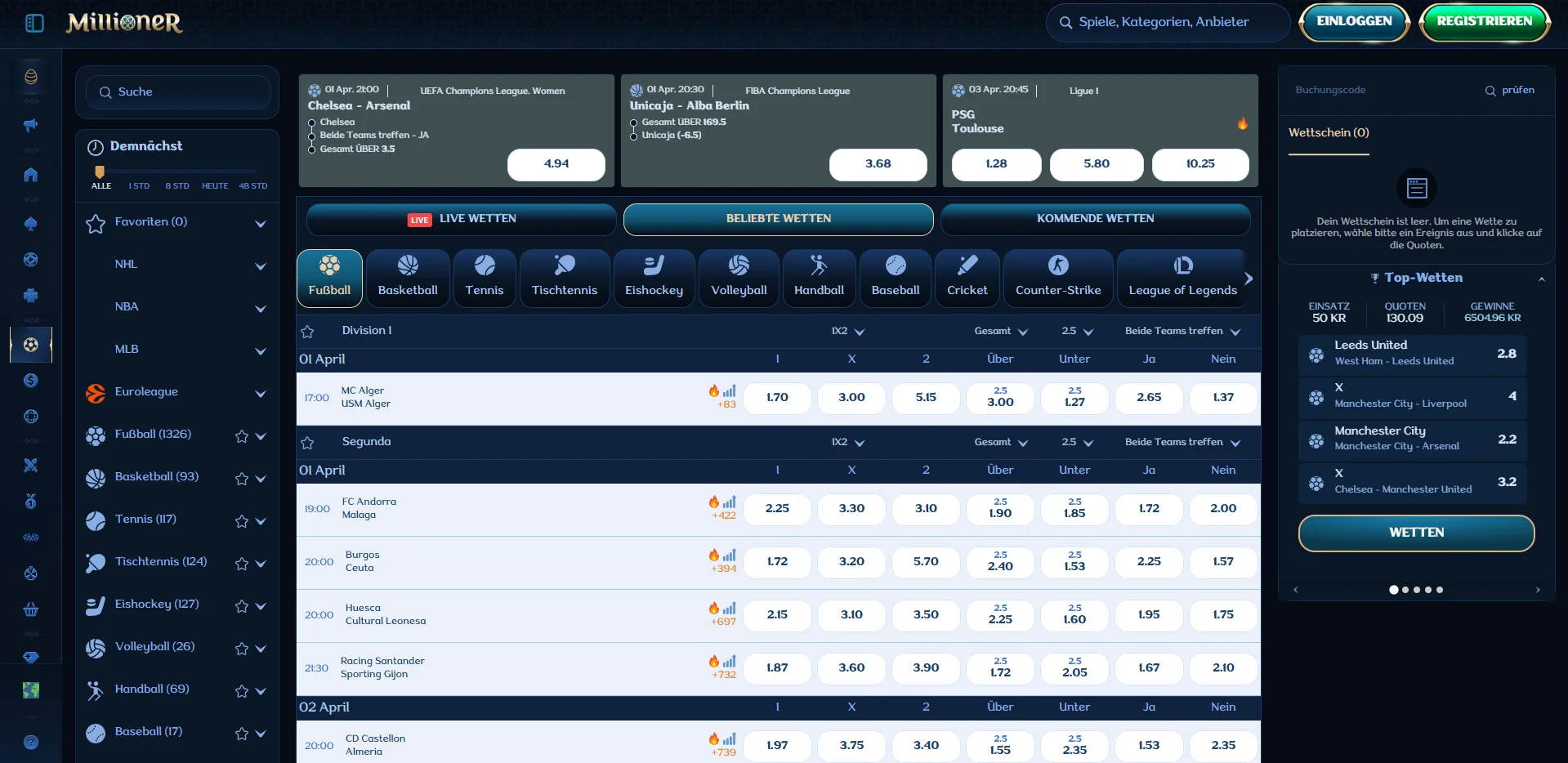Collapse the Top-Wetten panel

click(1541, 279)
